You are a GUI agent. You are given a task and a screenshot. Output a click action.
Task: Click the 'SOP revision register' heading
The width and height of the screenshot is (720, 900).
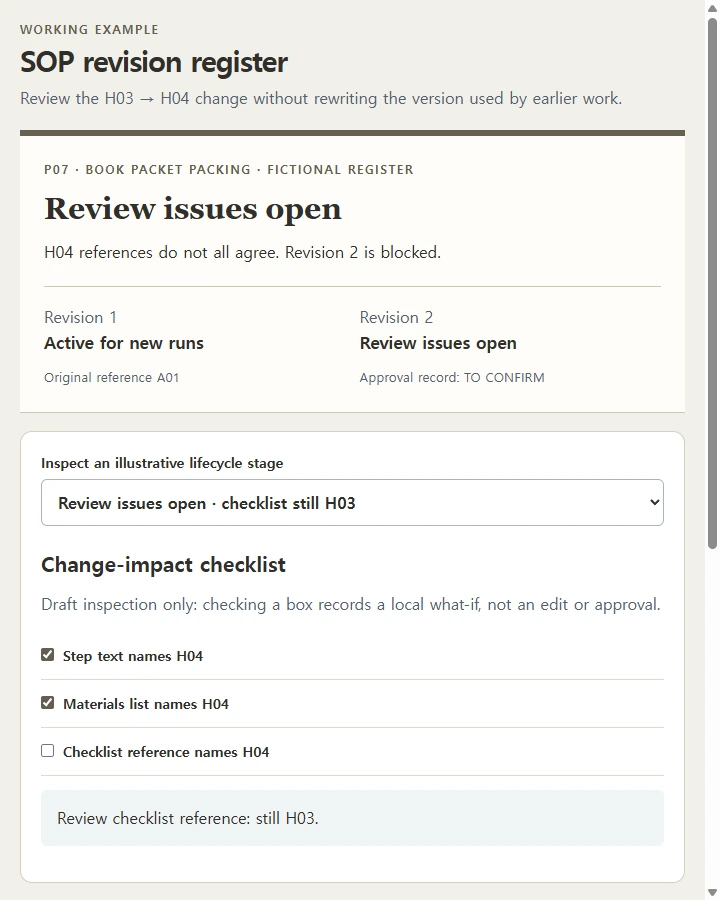coord(154,62)
